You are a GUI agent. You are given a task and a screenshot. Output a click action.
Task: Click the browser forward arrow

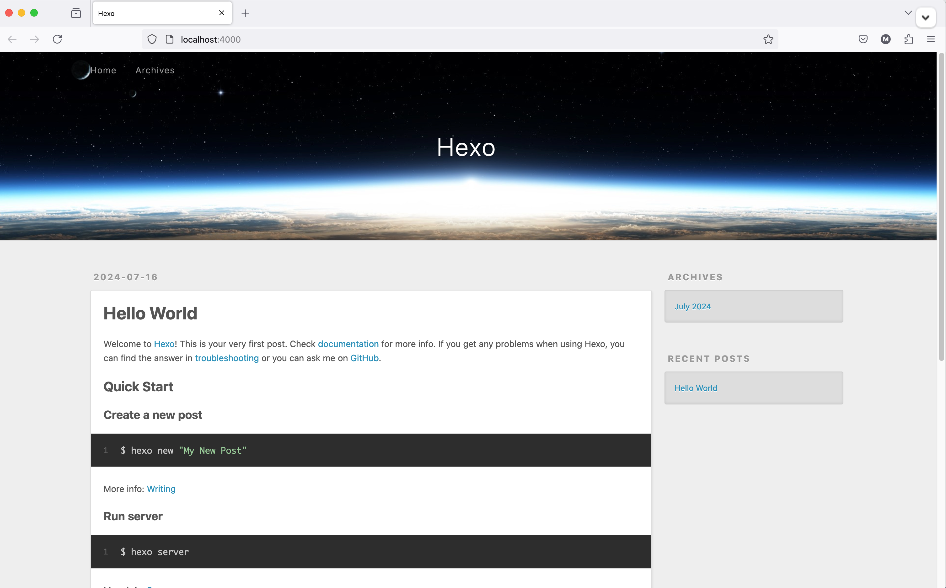pyautogui.click(x=34, y=39)
